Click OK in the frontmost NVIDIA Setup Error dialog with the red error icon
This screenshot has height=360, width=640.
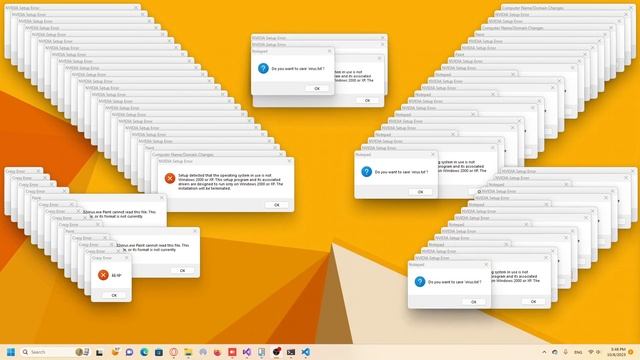[276, 205]
